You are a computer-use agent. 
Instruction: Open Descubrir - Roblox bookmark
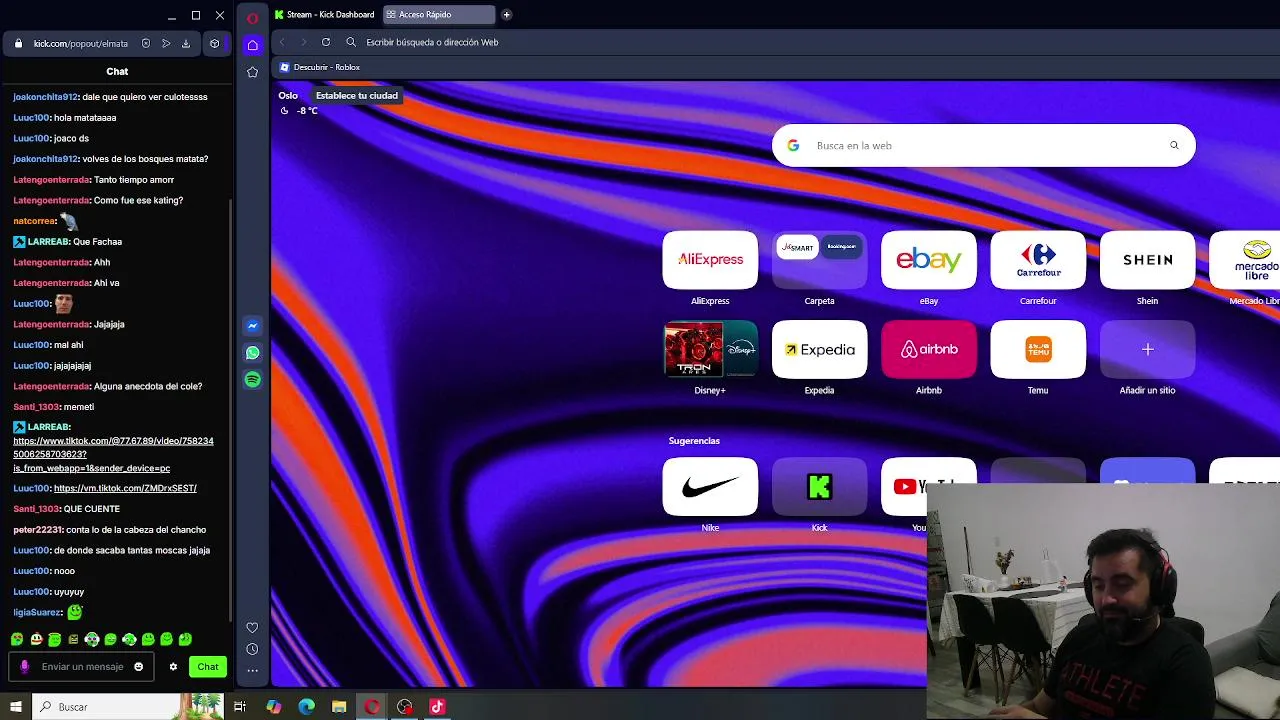[320, 67]
